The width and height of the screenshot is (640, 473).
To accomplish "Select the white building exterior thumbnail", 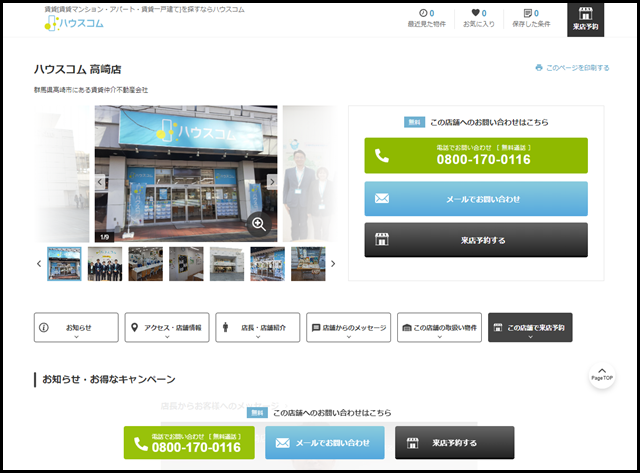I will click(x=227, y=264).
